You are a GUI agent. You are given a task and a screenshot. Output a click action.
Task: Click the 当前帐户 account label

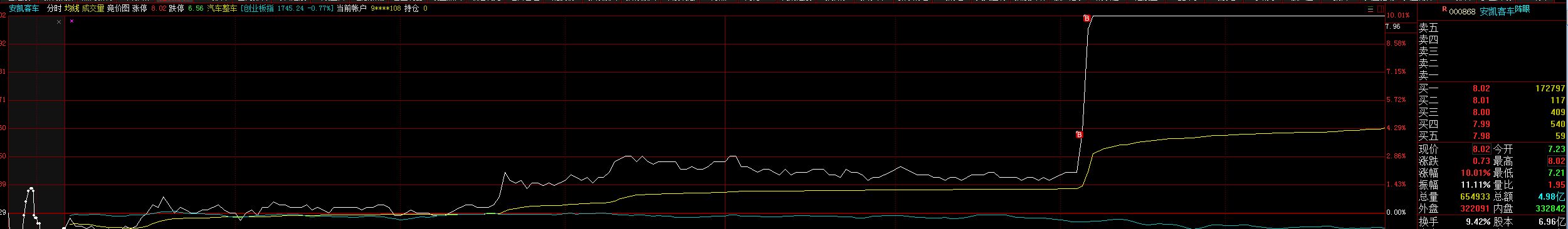tap(351, 9)
